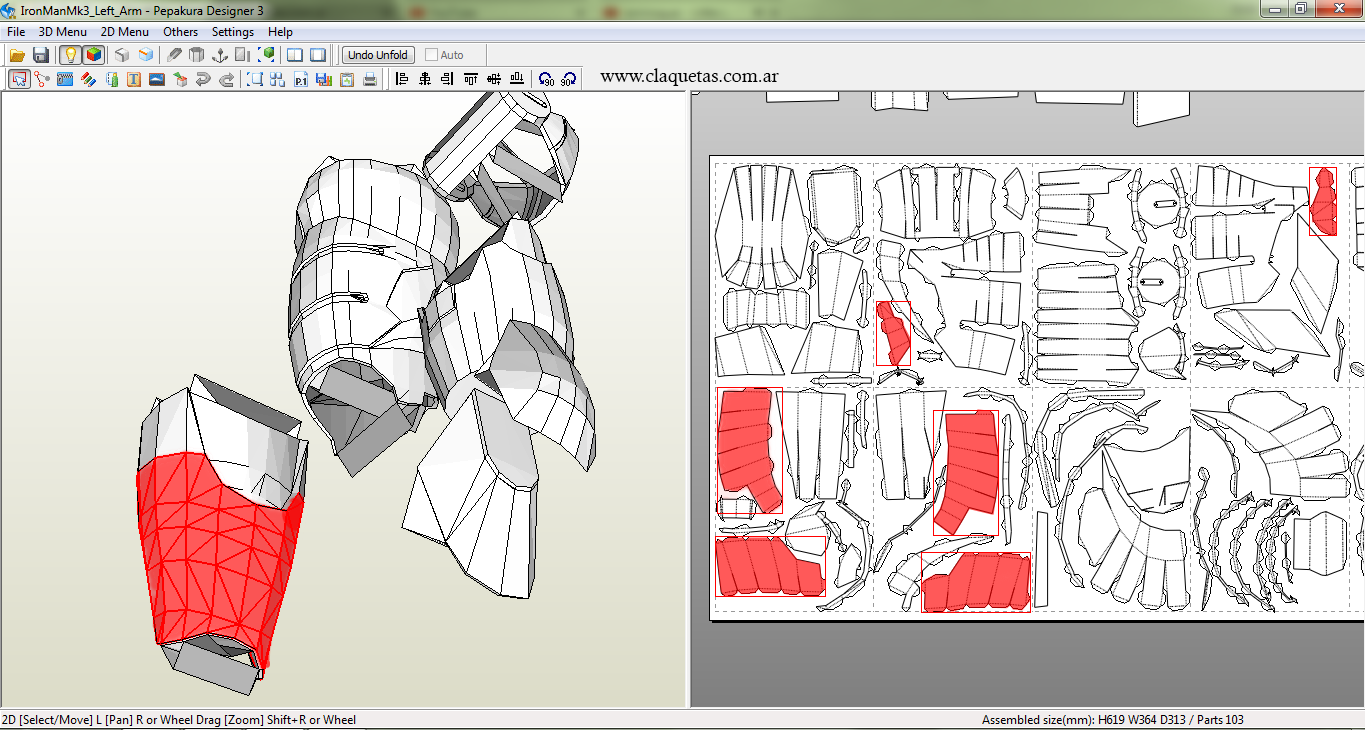Select the Select/Move arrow tool
This screenshot has width=1365, height=730.
[x=18, y=79]
